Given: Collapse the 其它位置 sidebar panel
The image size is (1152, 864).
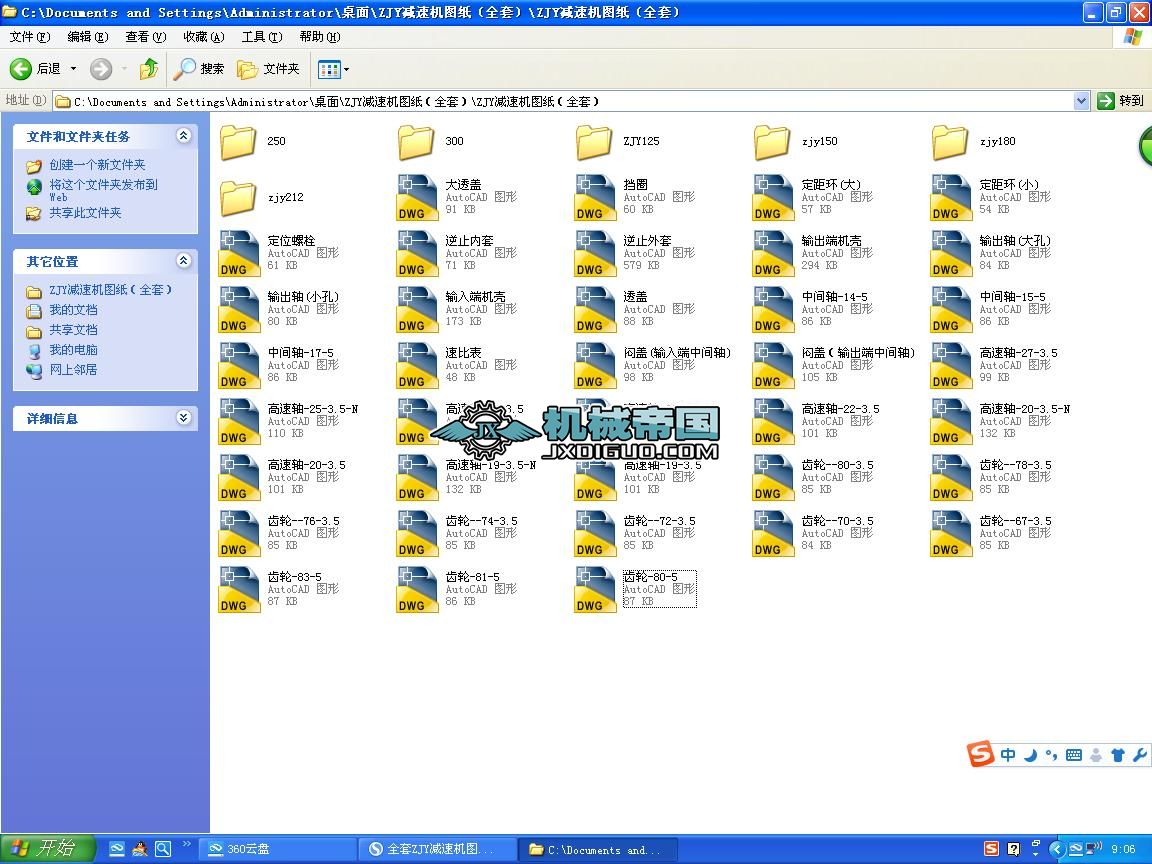Looking at the screenshot, I should pos(183,261).
